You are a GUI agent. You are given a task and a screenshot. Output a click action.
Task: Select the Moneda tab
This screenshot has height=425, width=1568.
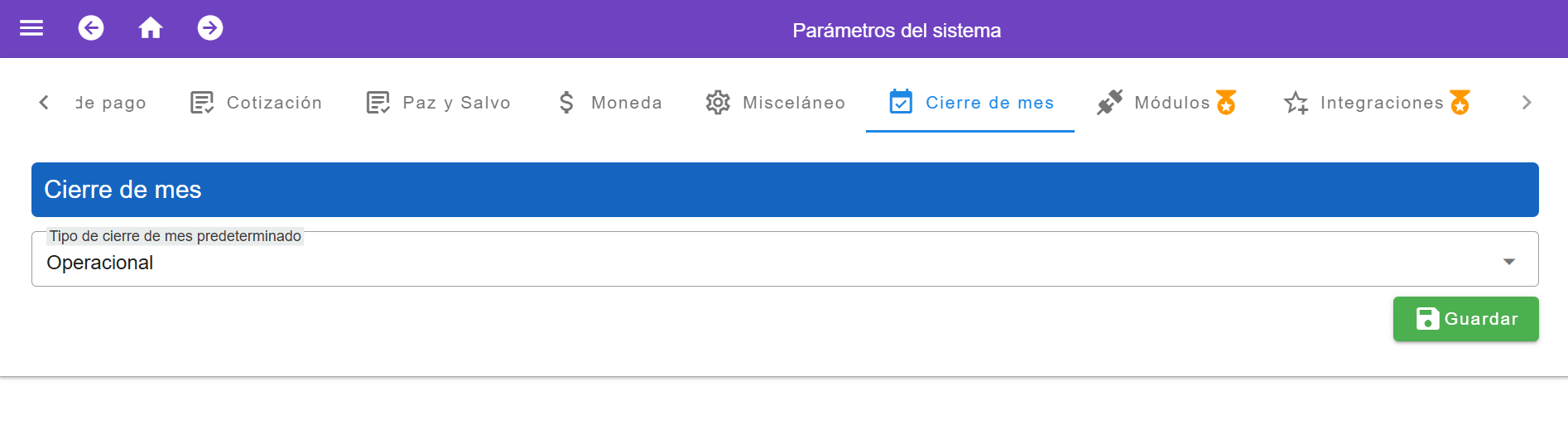pos(609,103)
